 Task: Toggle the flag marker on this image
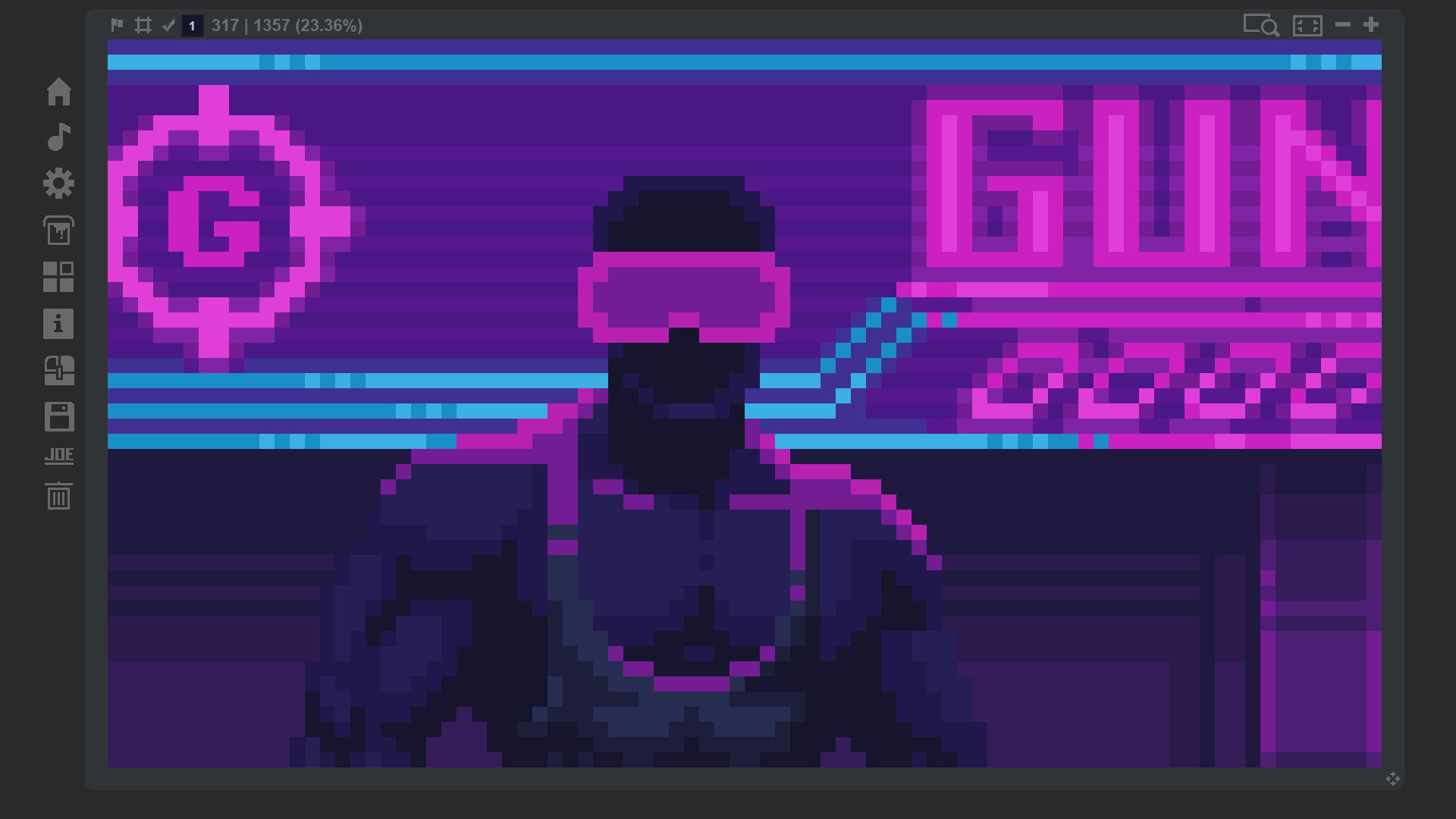pyautogui.click(x=118, y=25)
